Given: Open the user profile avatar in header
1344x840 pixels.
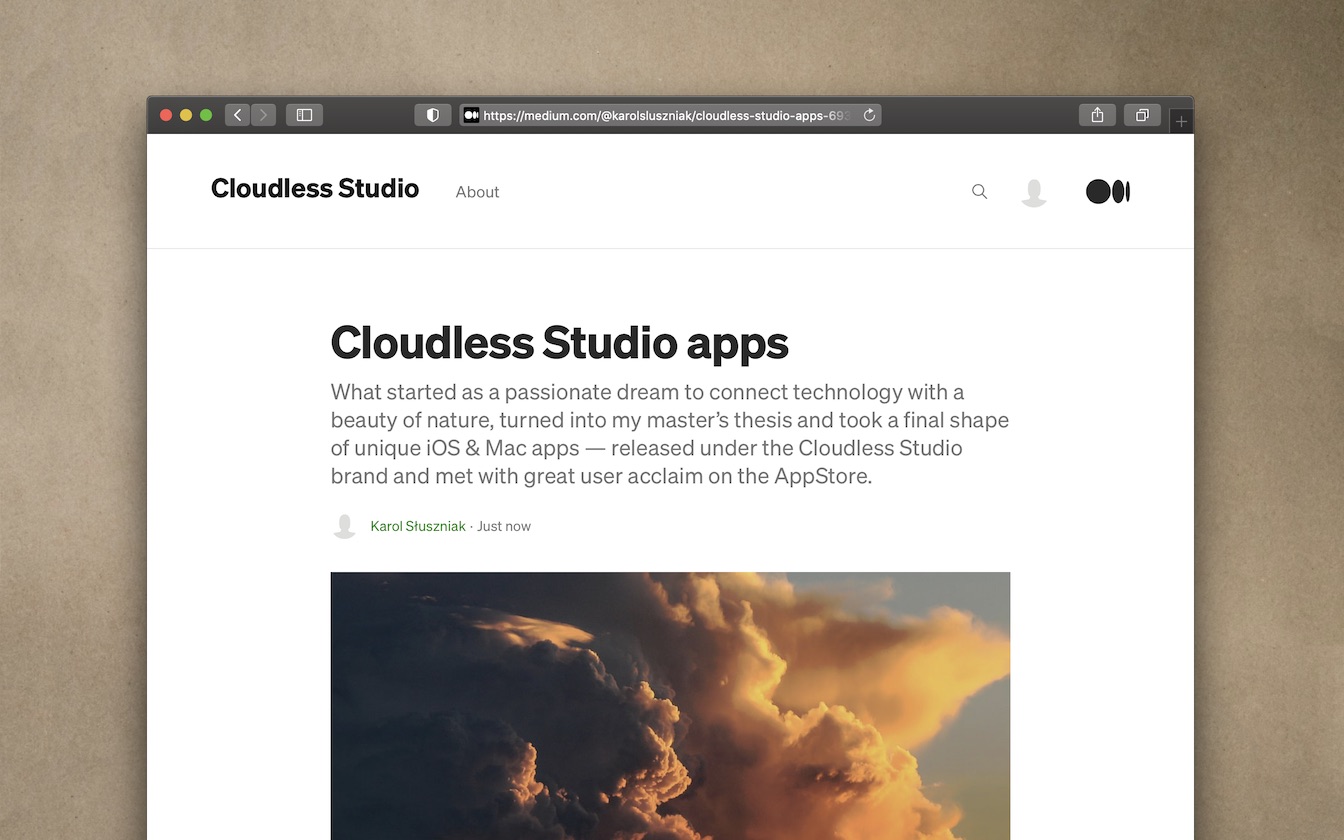Looking at the screenshot, I should [x=1034, y=192].
